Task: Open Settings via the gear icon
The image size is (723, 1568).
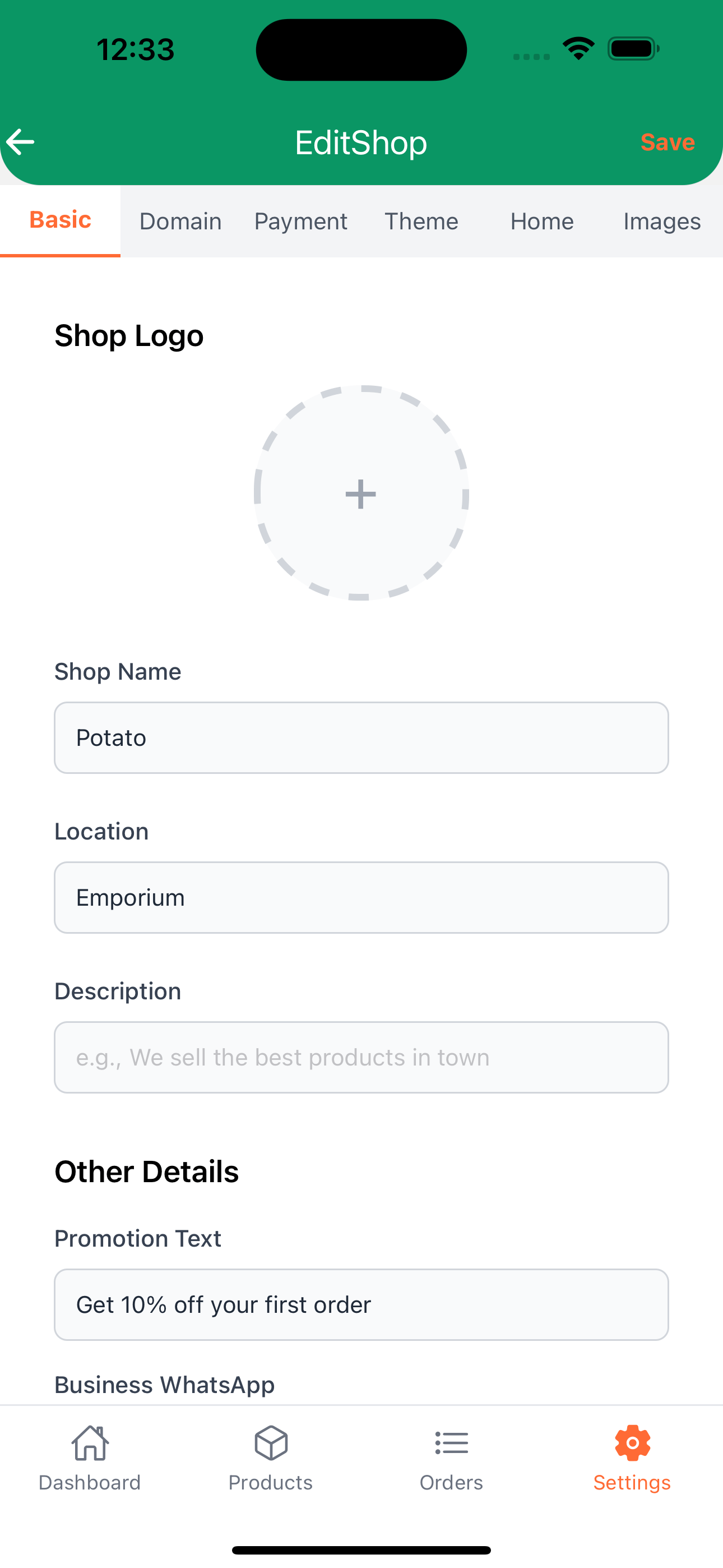Action: point(632,1443)
